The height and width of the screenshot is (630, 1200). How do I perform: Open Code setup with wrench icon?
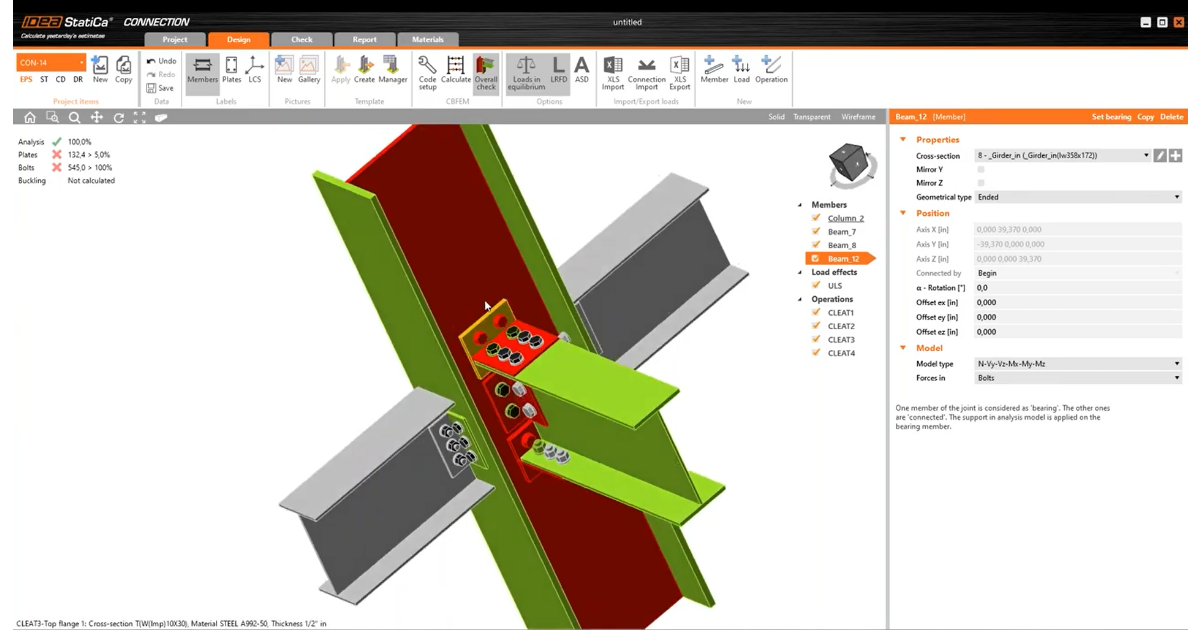click(427, 71)
